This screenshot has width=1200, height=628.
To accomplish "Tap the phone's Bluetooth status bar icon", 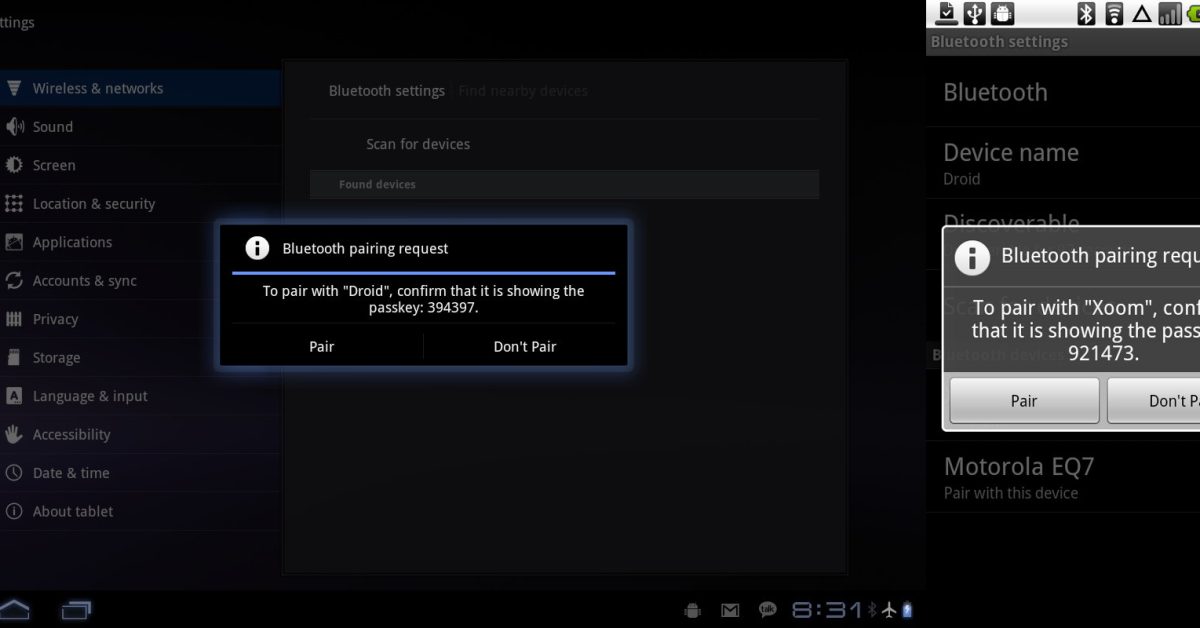I will coord(1087,13).
